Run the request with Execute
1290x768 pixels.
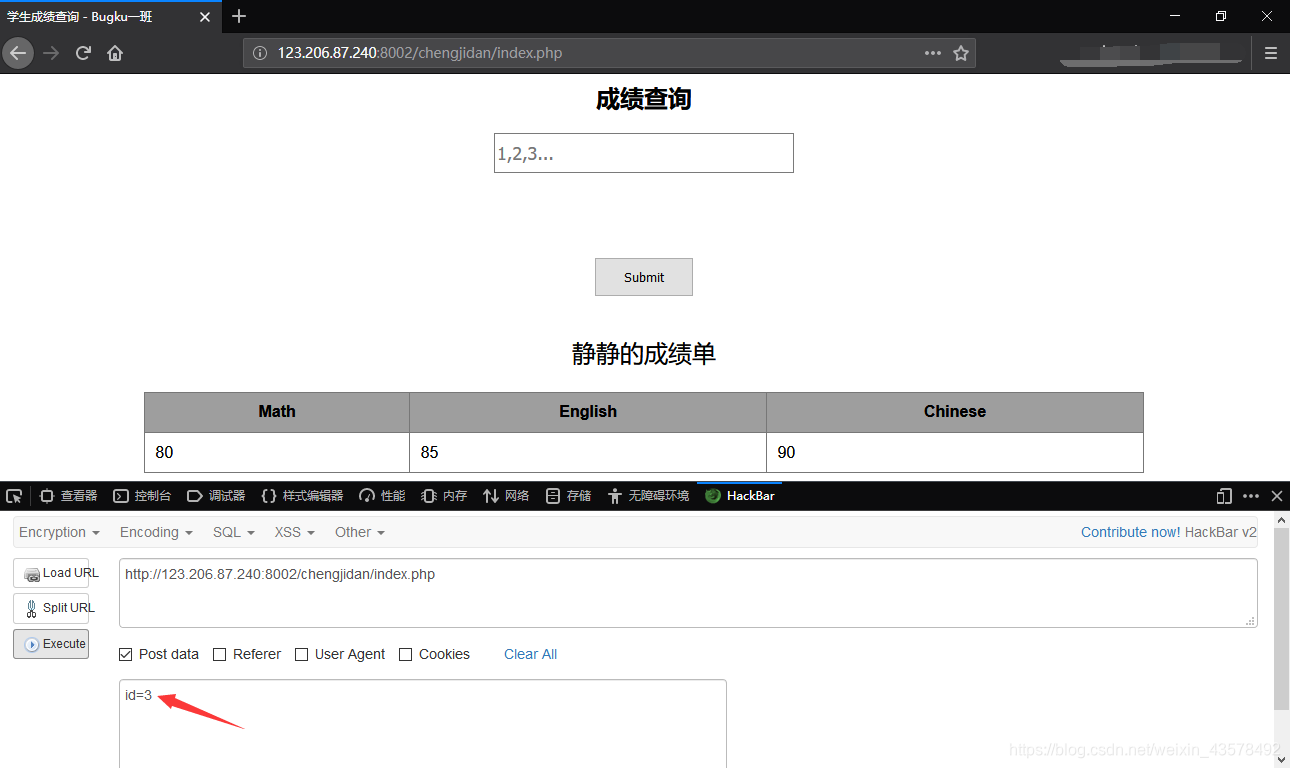pyautogui.click(x=51, y=644)
